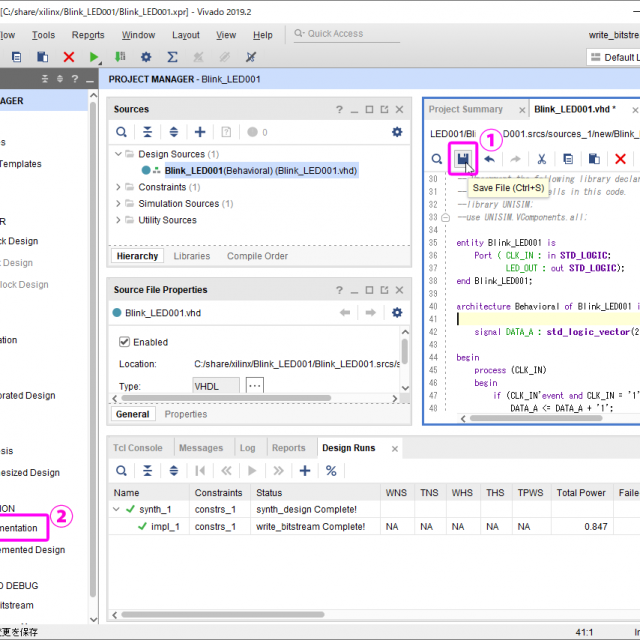Click the percent icon in Design Runs toolbar
The width and height of the screenshot is (640, 640).
click(331, 471)
